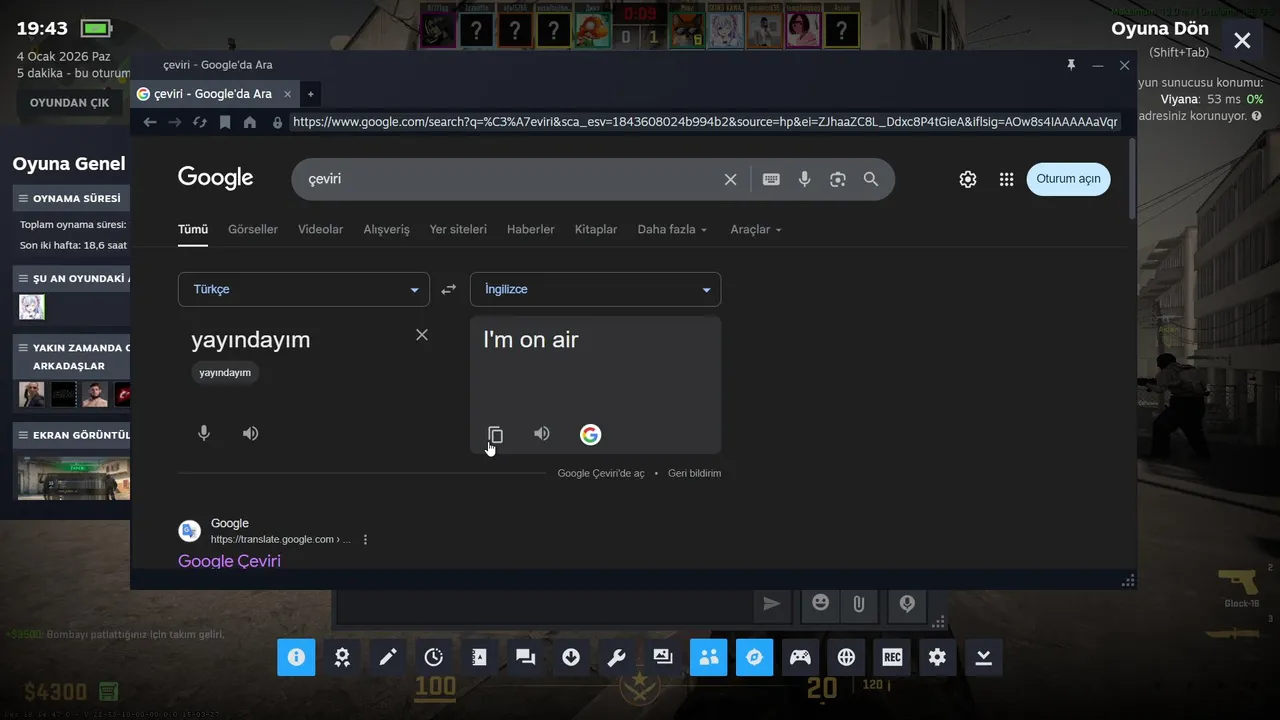Click the send message arrow in chat

click(x=771, y=603)
